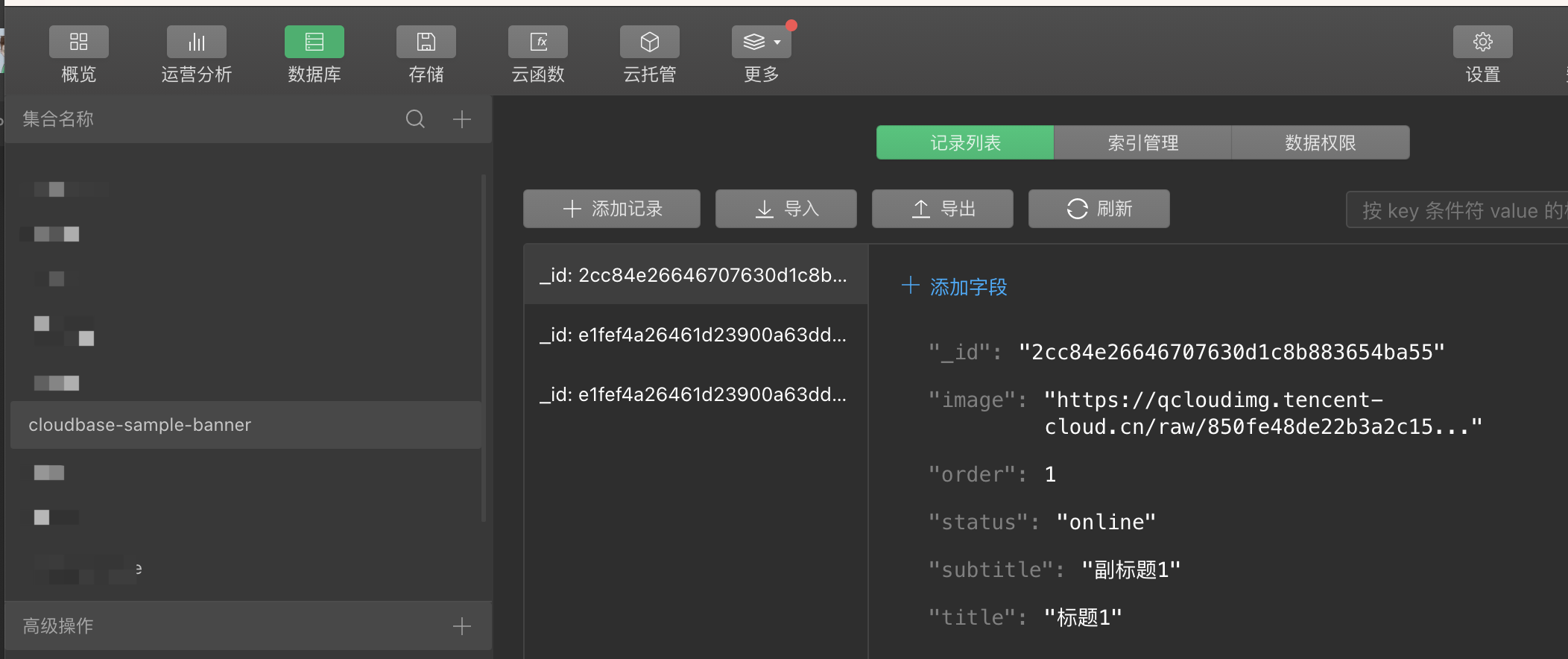Click the "subtitle" value "副标题1"
Image resolution: width=1568 pixels, height=659 pixels.
pos(1131,570)
